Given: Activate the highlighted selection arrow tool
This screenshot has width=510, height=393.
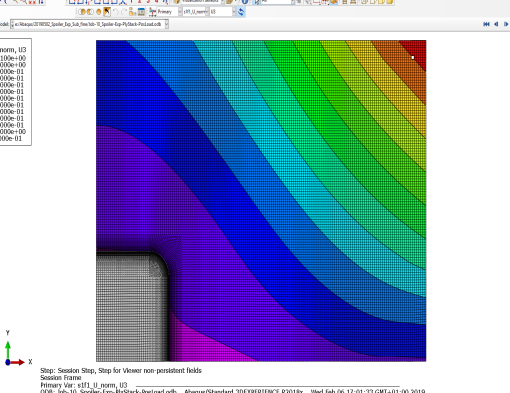Looking at the screenshot, I should [x=107, y=12].
